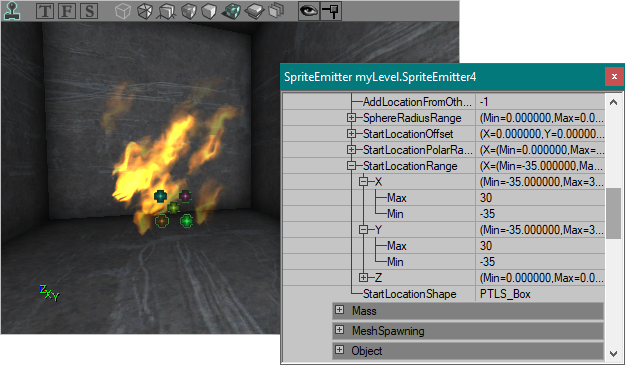Screen dimensions: 625x365
Task: Toggle the lock-to-actor pin button
Action: click(x=330, y=11)
